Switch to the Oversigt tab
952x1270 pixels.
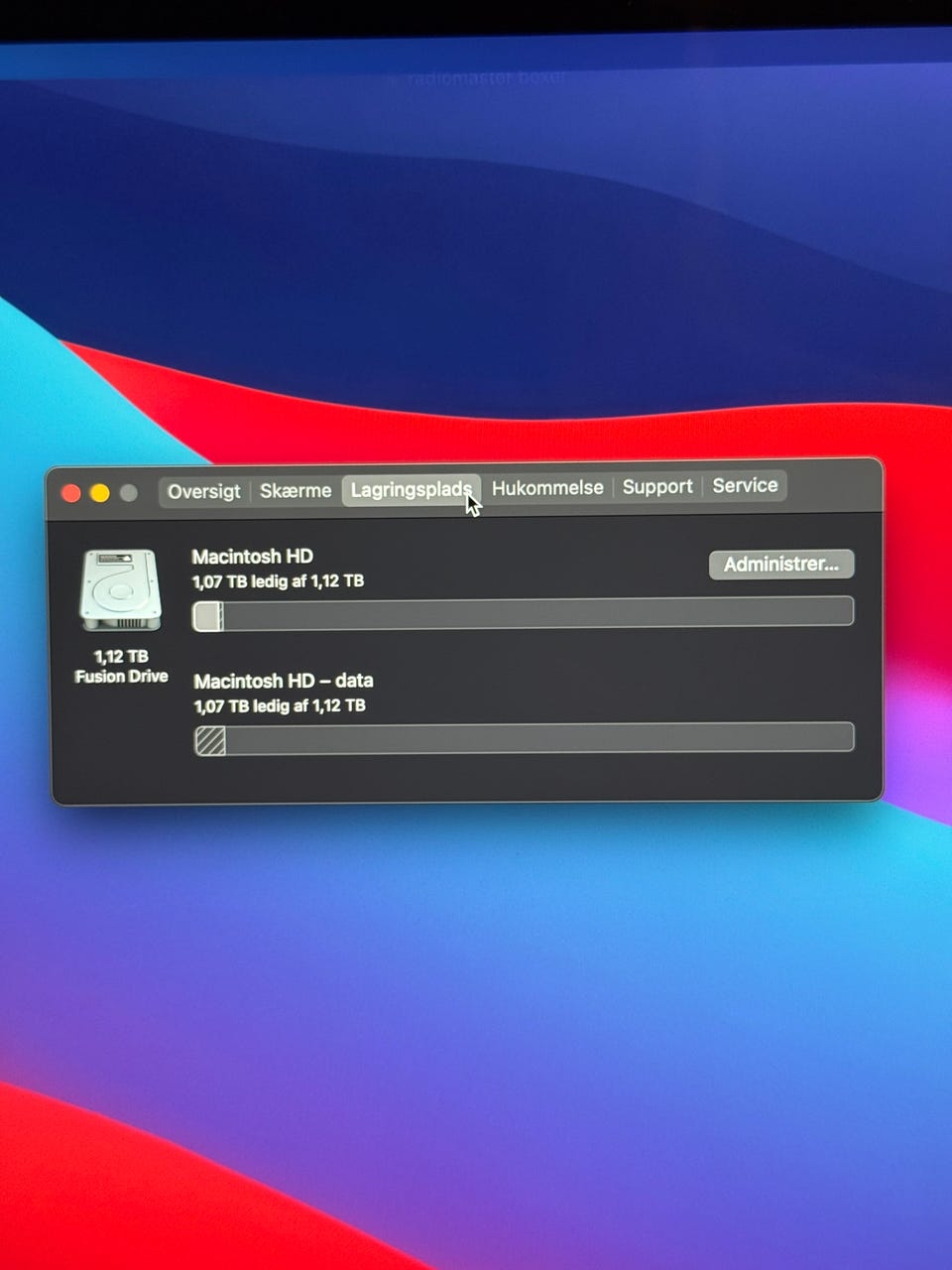[x=203, y=492]
